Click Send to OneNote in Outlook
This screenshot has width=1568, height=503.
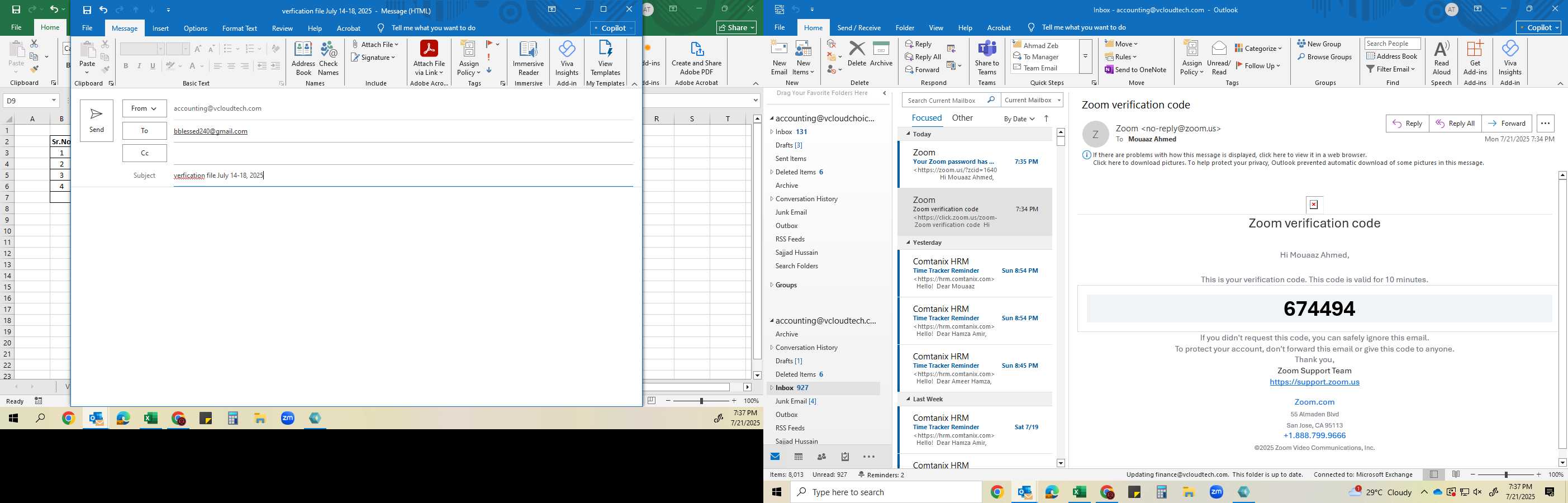pos(1136,69)
